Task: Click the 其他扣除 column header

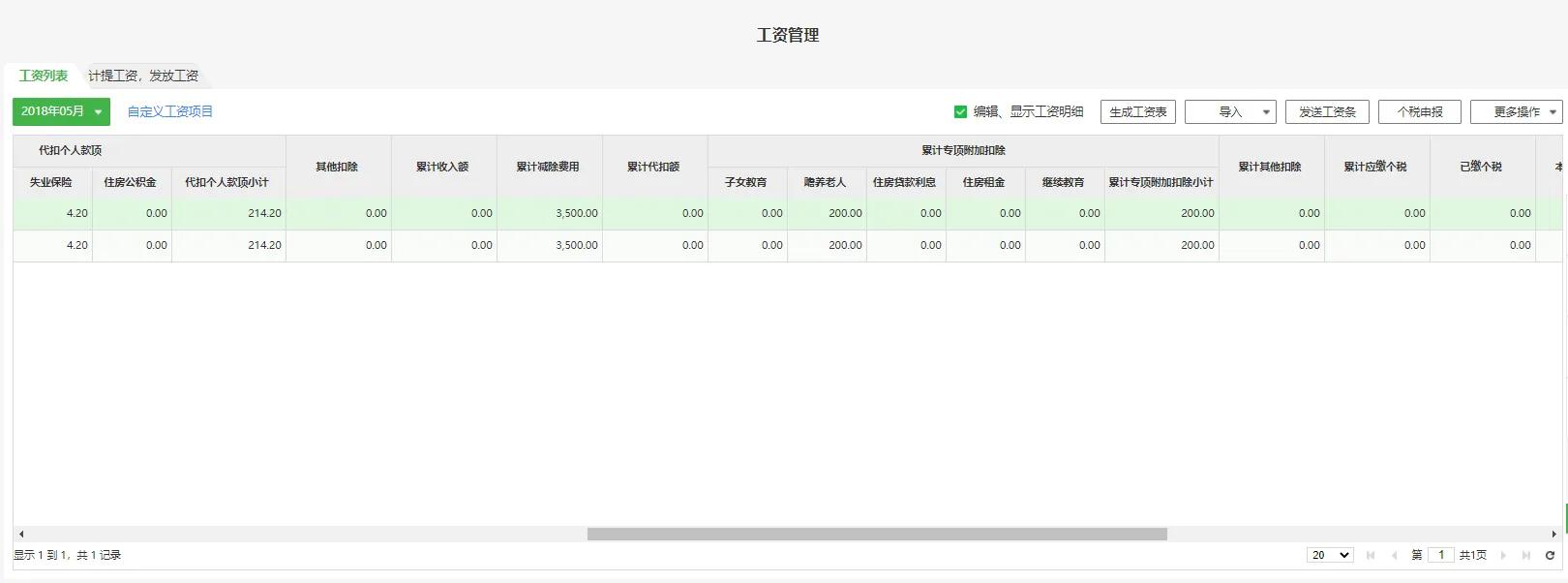Action: tap(338, 167)
